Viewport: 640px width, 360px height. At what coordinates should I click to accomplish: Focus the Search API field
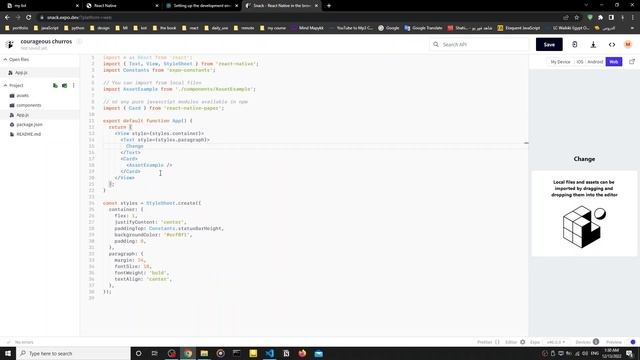pos(479,44)
